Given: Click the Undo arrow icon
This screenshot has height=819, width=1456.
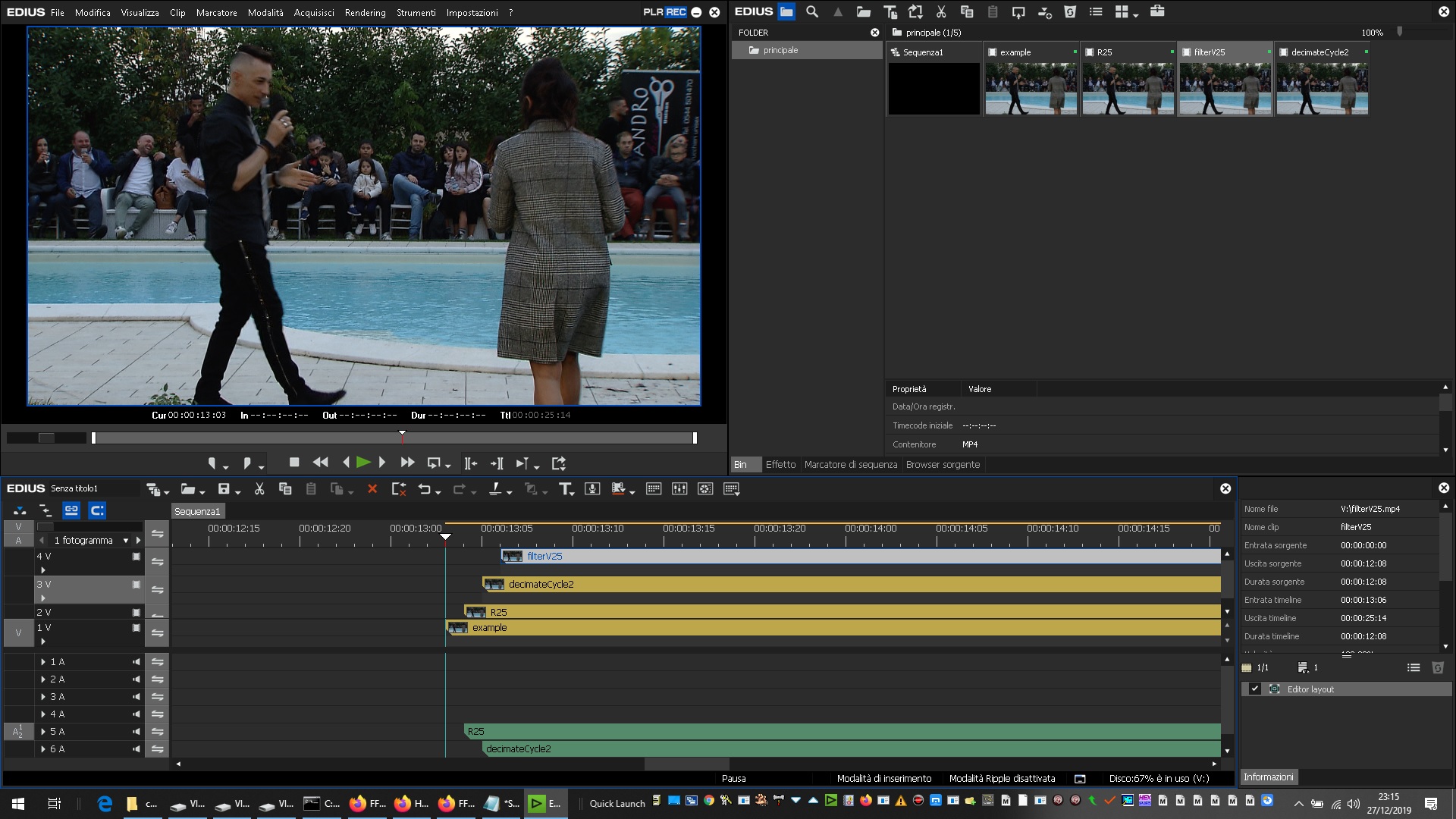Looking at the screenshot, I should point(425,489).
